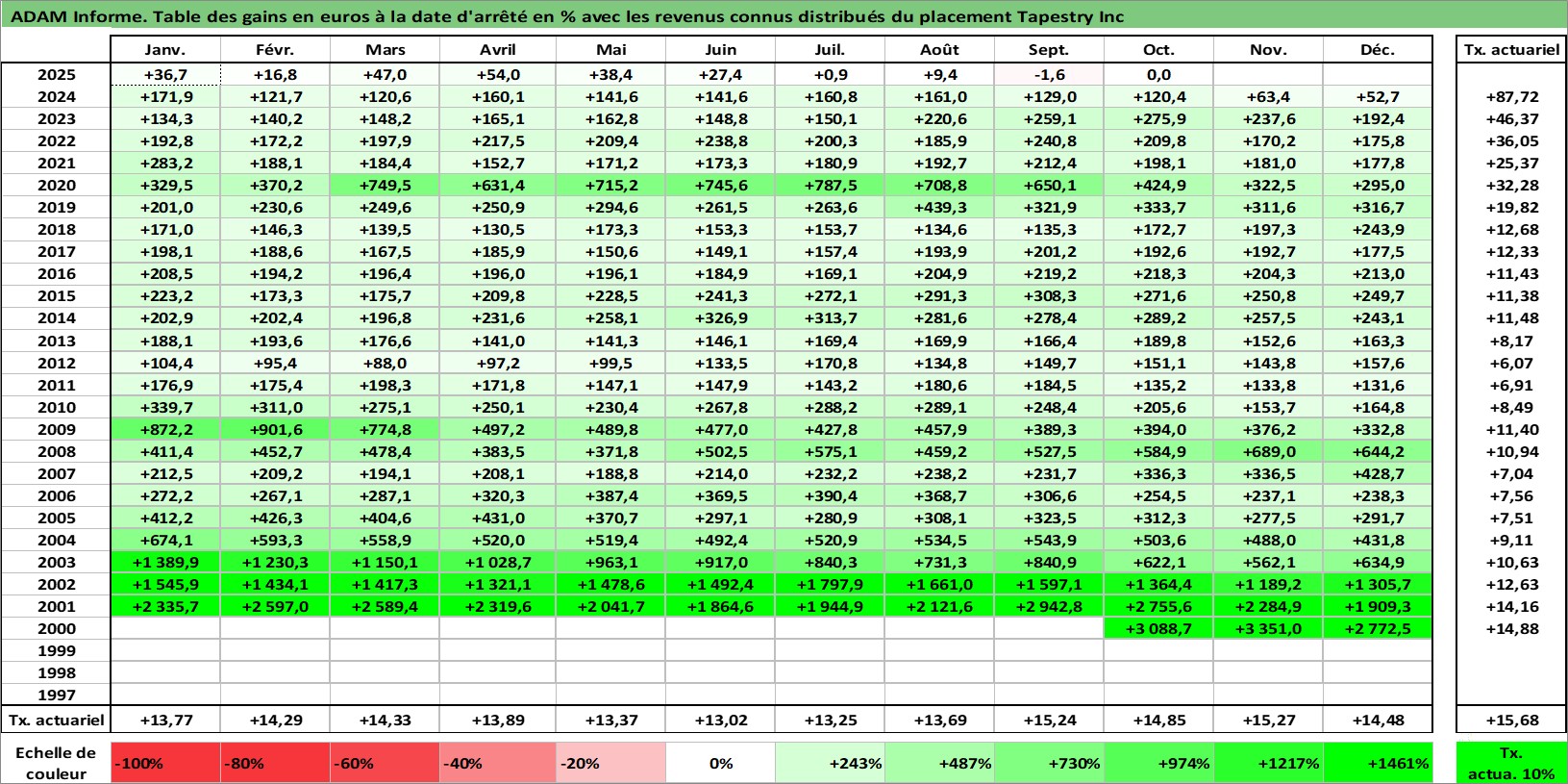Click the +87,72 actuarial rate for 2024
Image resolution: width=1568 pixels, height=784 pixels.
point(1511,97)
